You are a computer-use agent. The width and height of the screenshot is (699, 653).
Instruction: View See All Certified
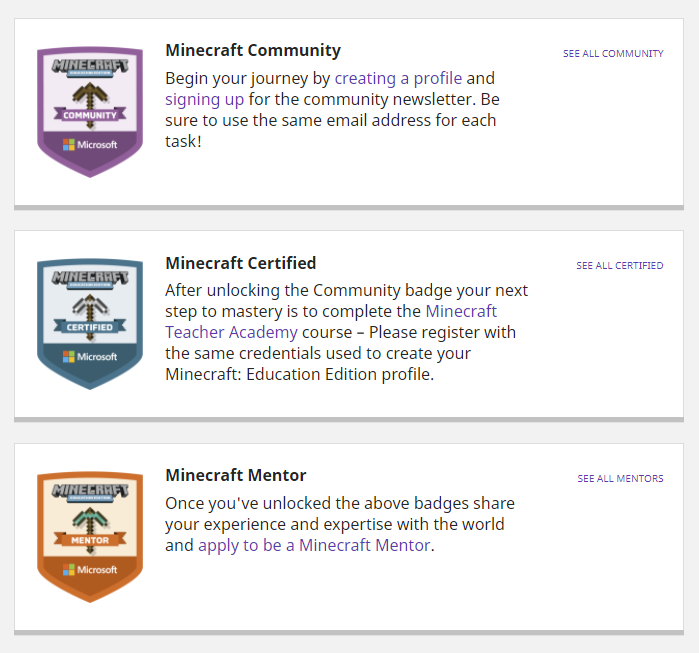(x=619, y=266)
